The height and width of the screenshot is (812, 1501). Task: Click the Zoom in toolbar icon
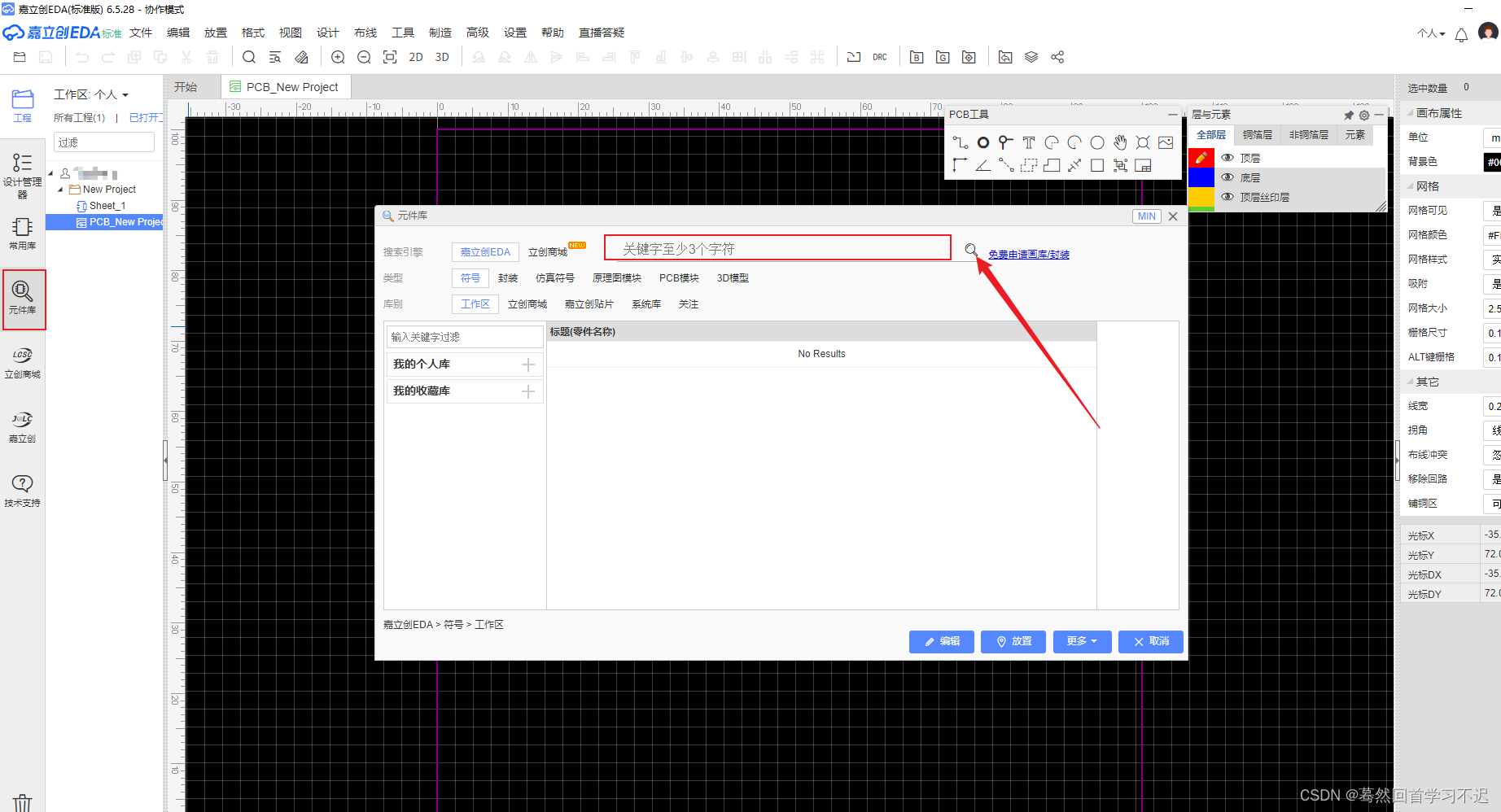click(x=338, y=57)
